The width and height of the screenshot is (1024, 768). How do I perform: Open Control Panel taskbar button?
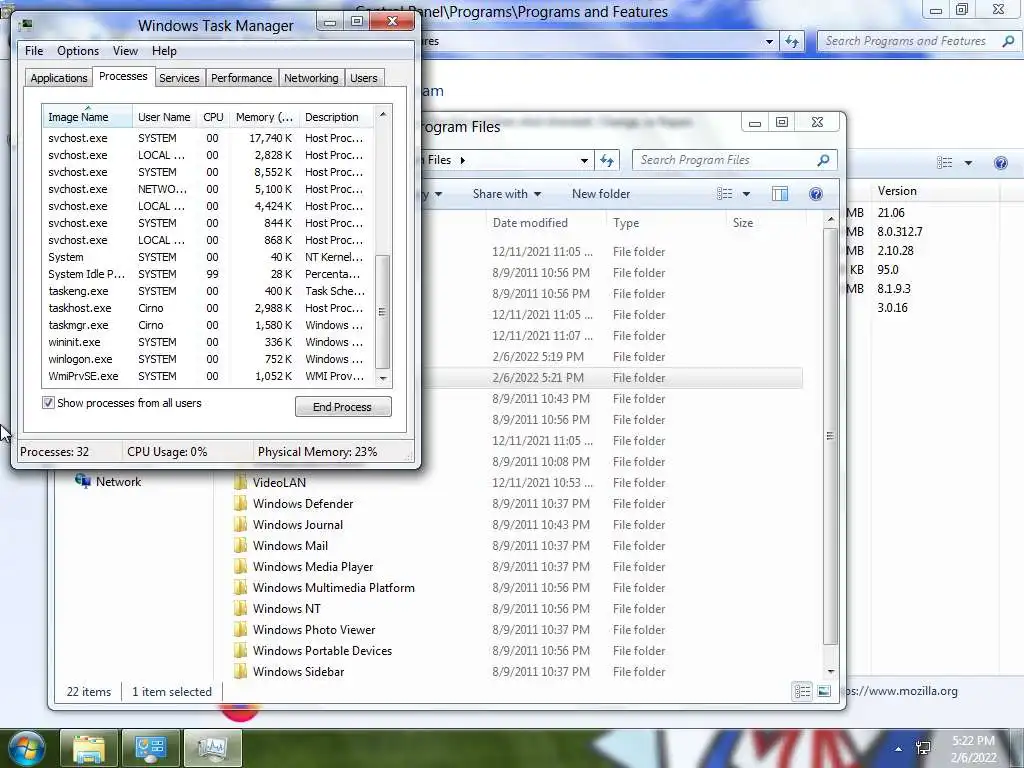(x=151, y=748)
